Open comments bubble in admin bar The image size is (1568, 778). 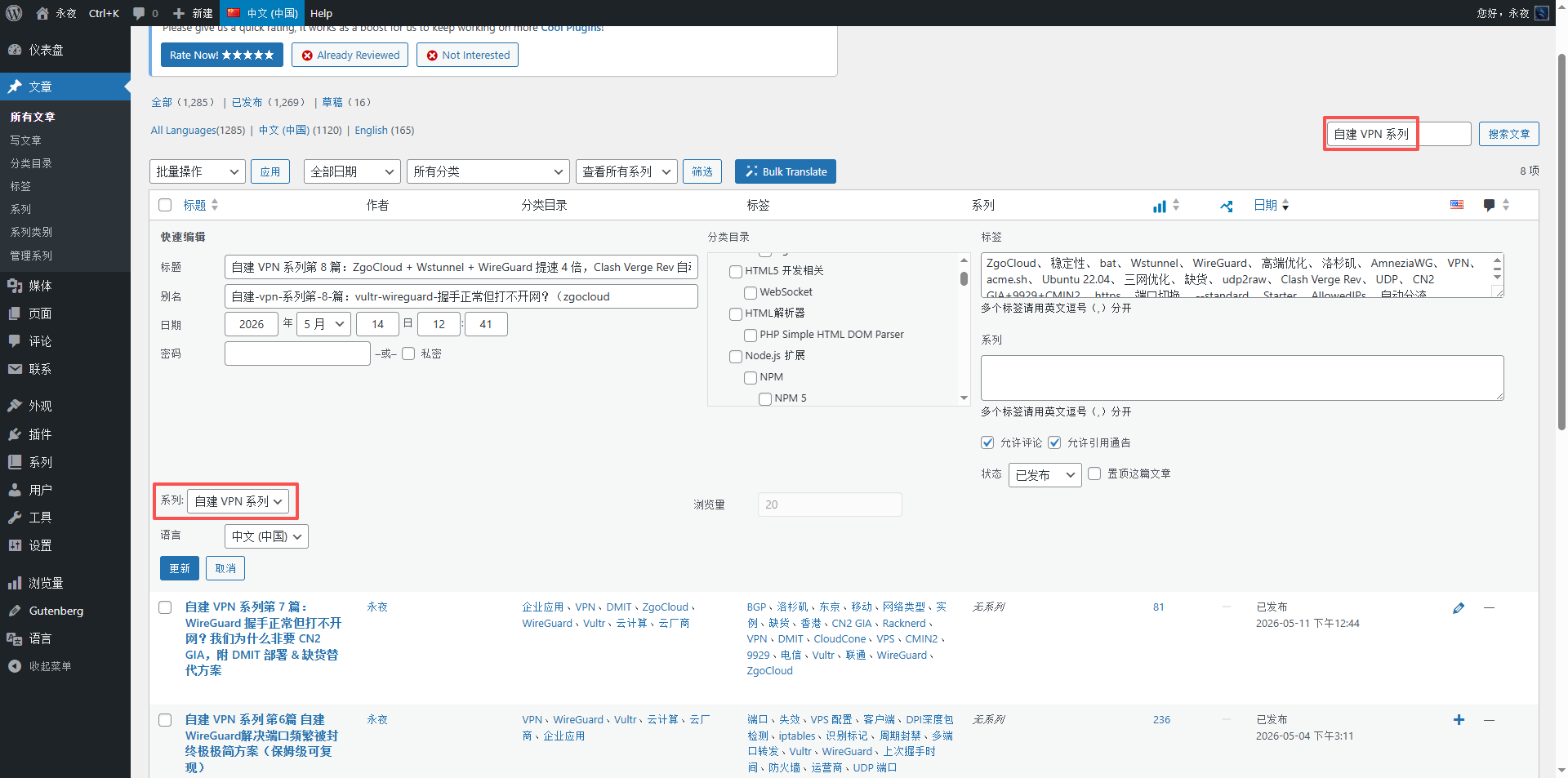click(x=145, y=13)
